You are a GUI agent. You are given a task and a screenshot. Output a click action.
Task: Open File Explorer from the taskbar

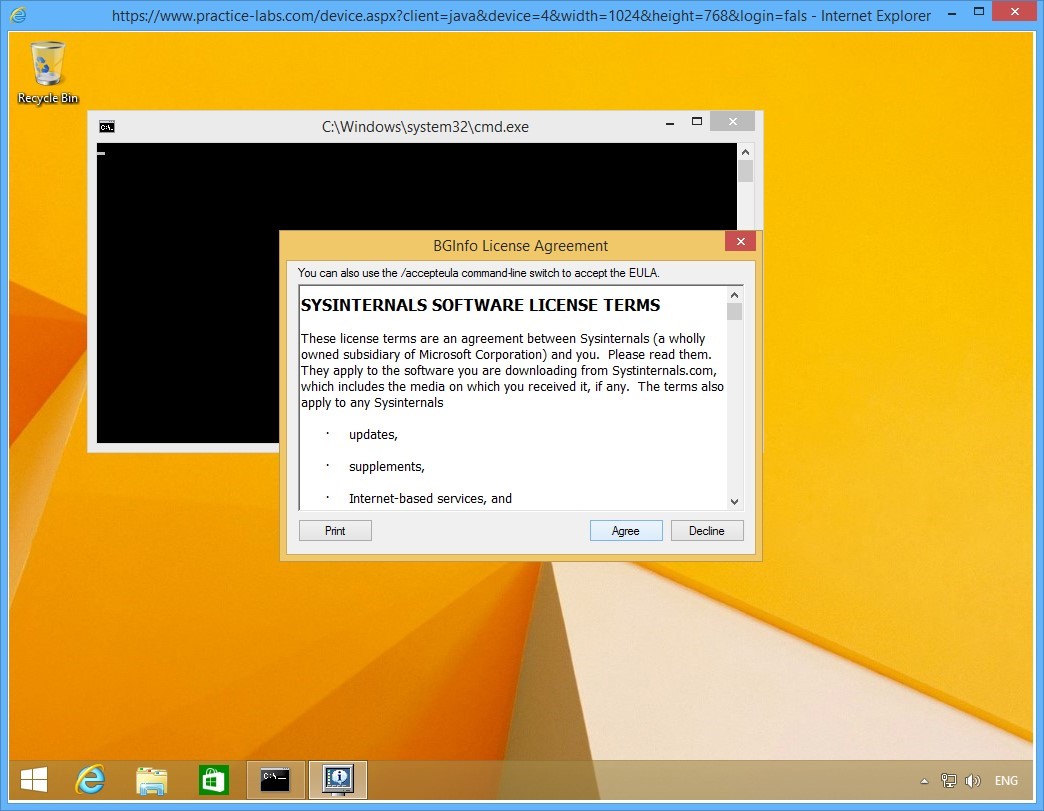click(x=151, y=779)
